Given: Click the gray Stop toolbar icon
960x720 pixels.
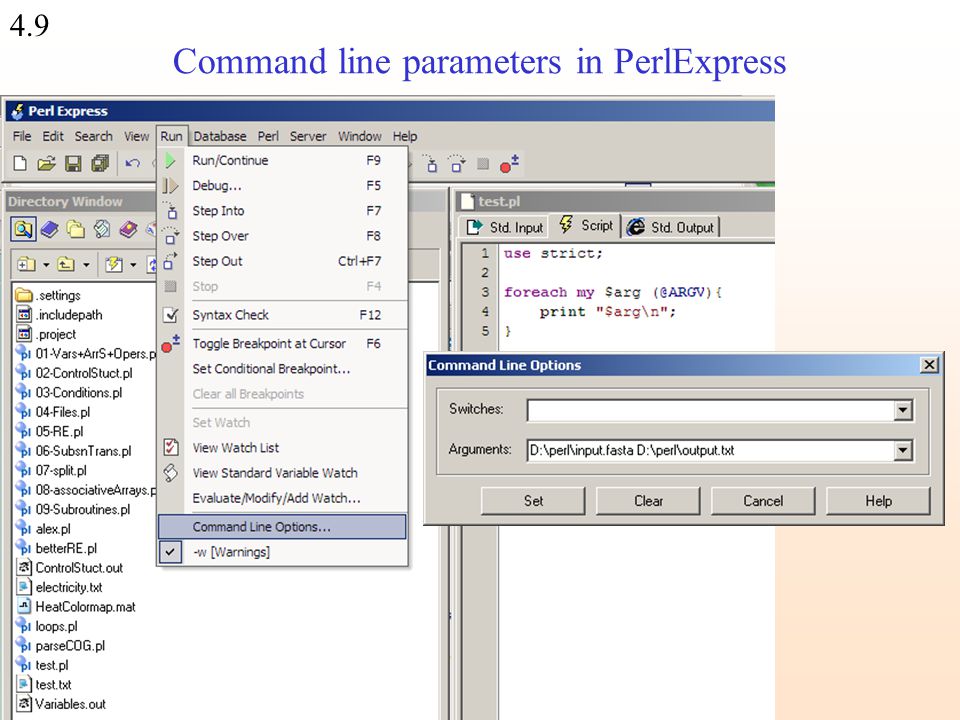Looking at the screenshot, I should coord(483,163).
